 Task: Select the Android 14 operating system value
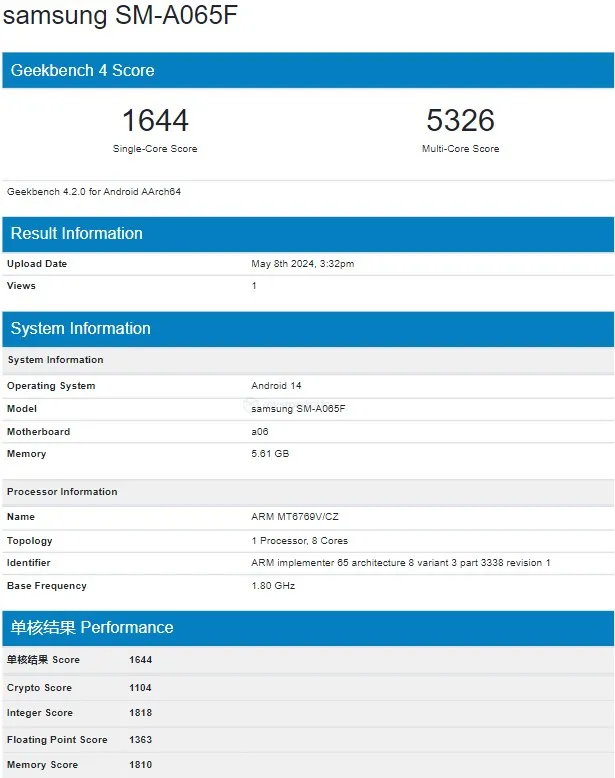coord(276,386)
